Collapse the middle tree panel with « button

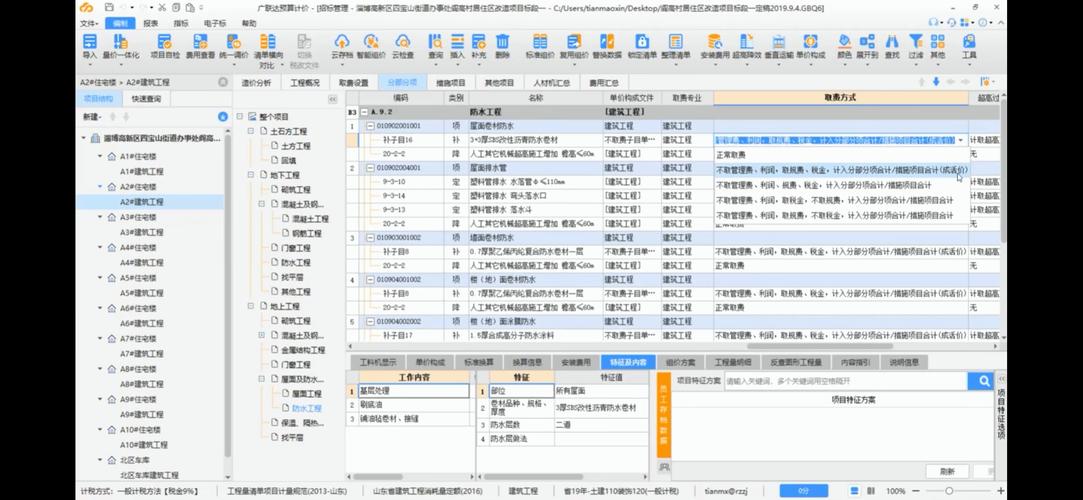tap(332, 99)
